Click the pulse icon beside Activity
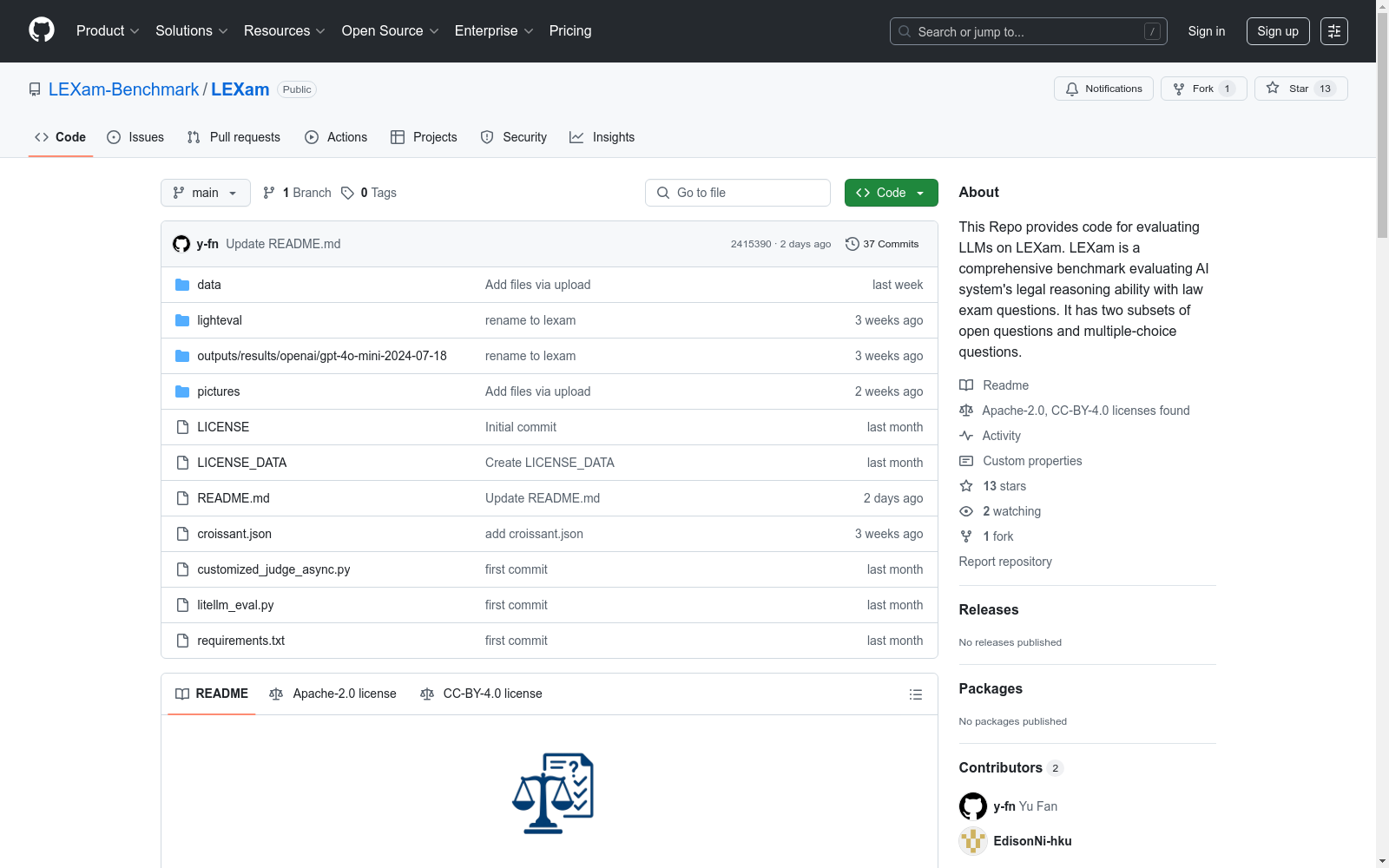This screenshot has width=1389, height=868. click(966, 436)
